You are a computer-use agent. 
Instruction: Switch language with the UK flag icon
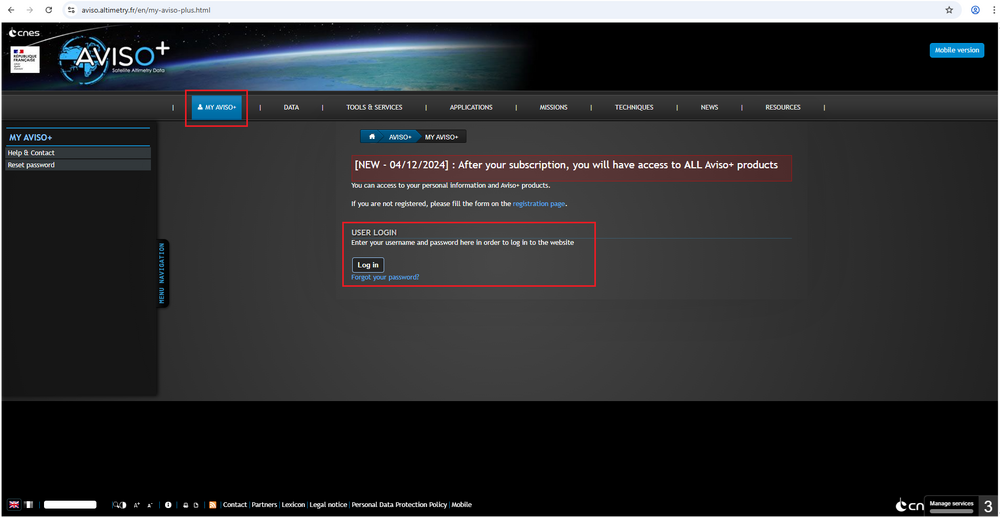14,505
